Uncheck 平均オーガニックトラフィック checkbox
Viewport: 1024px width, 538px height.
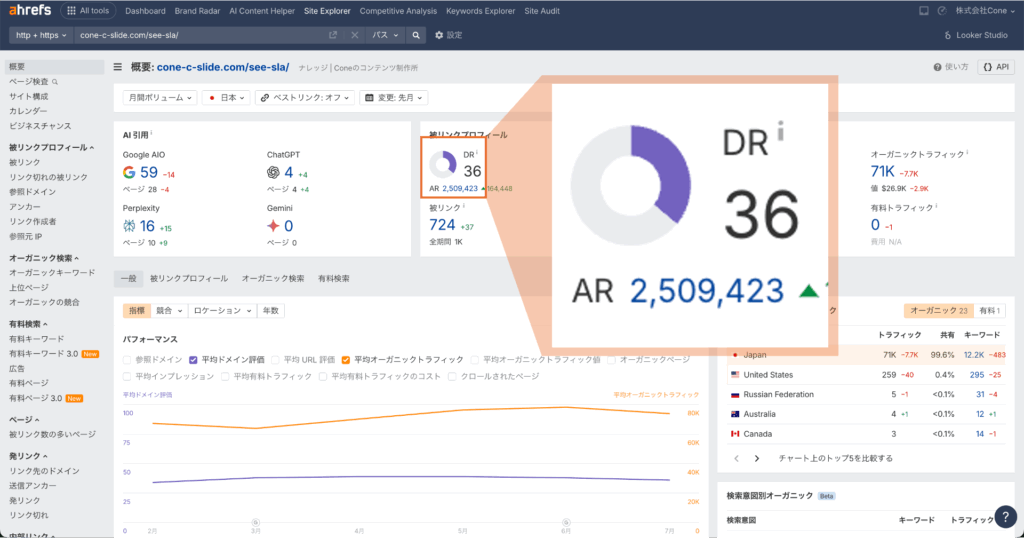(x=345, y=360)
